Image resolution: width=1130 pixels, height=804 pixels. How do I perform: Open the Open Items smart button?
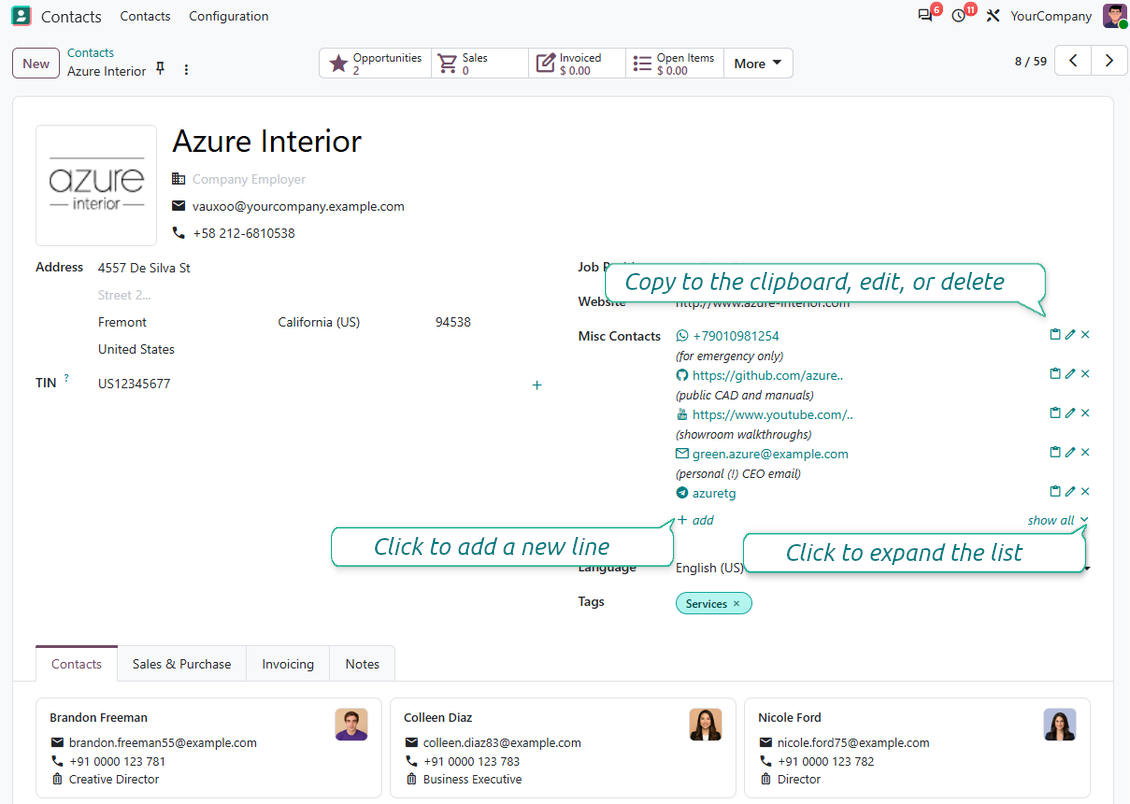[x=675, y=63]
